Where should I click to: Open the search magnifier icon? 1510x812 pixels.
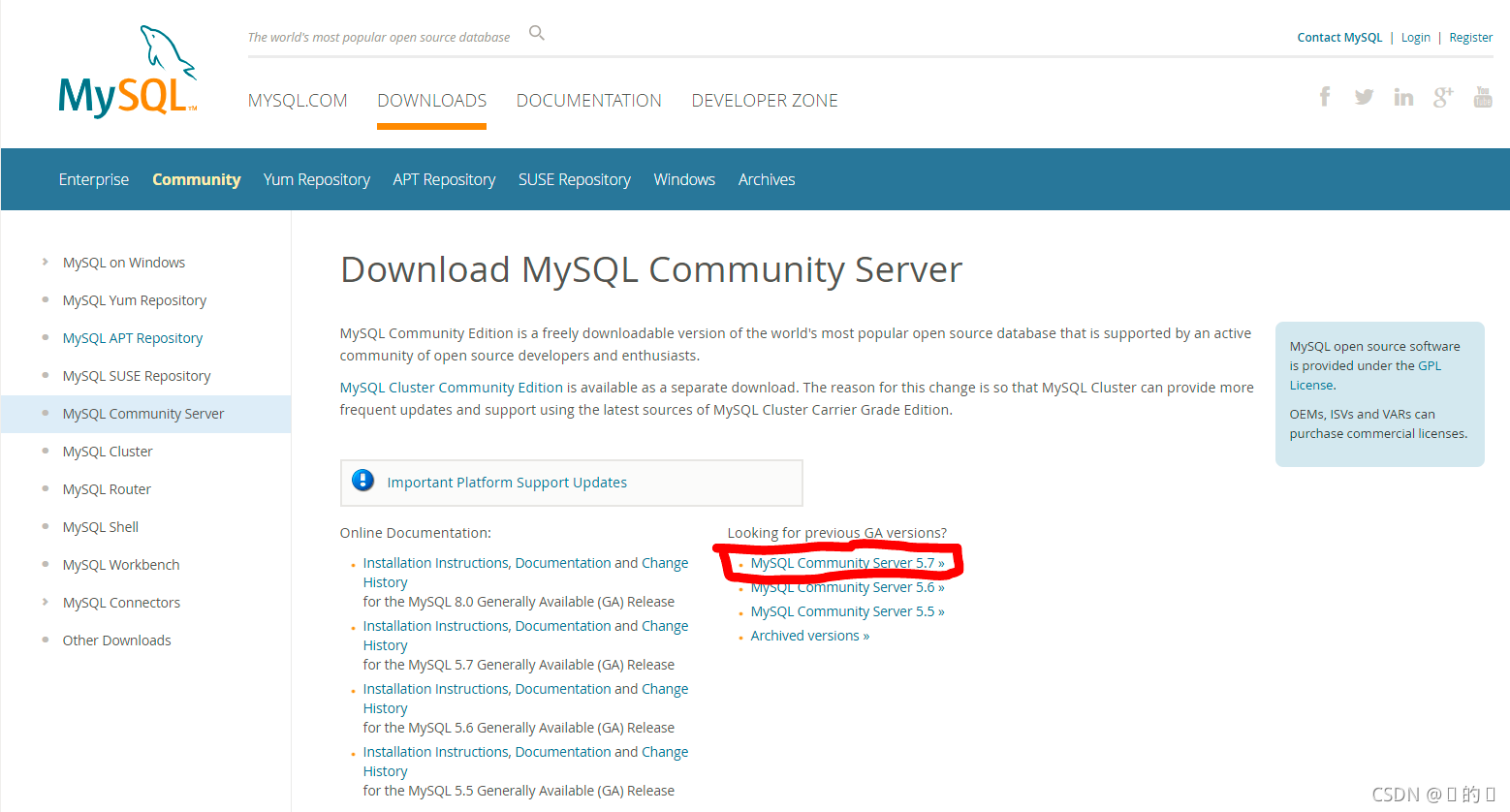537,33
